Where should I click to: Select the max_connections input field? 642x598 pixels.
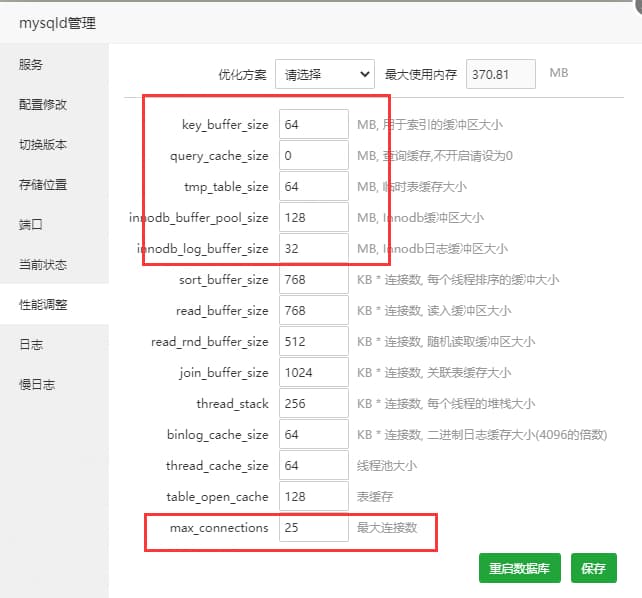313,528
